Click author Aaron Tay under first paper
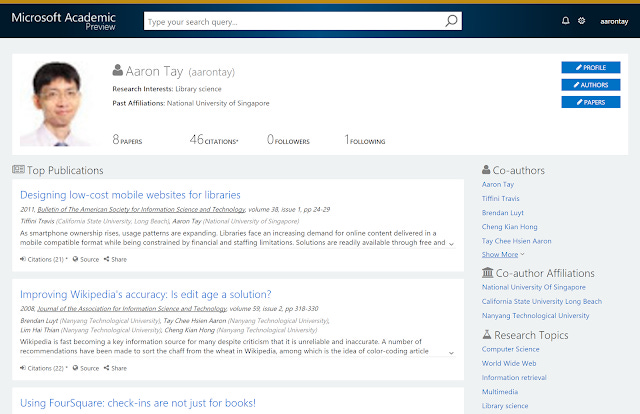The image size is (640, 414). point(187,221)
